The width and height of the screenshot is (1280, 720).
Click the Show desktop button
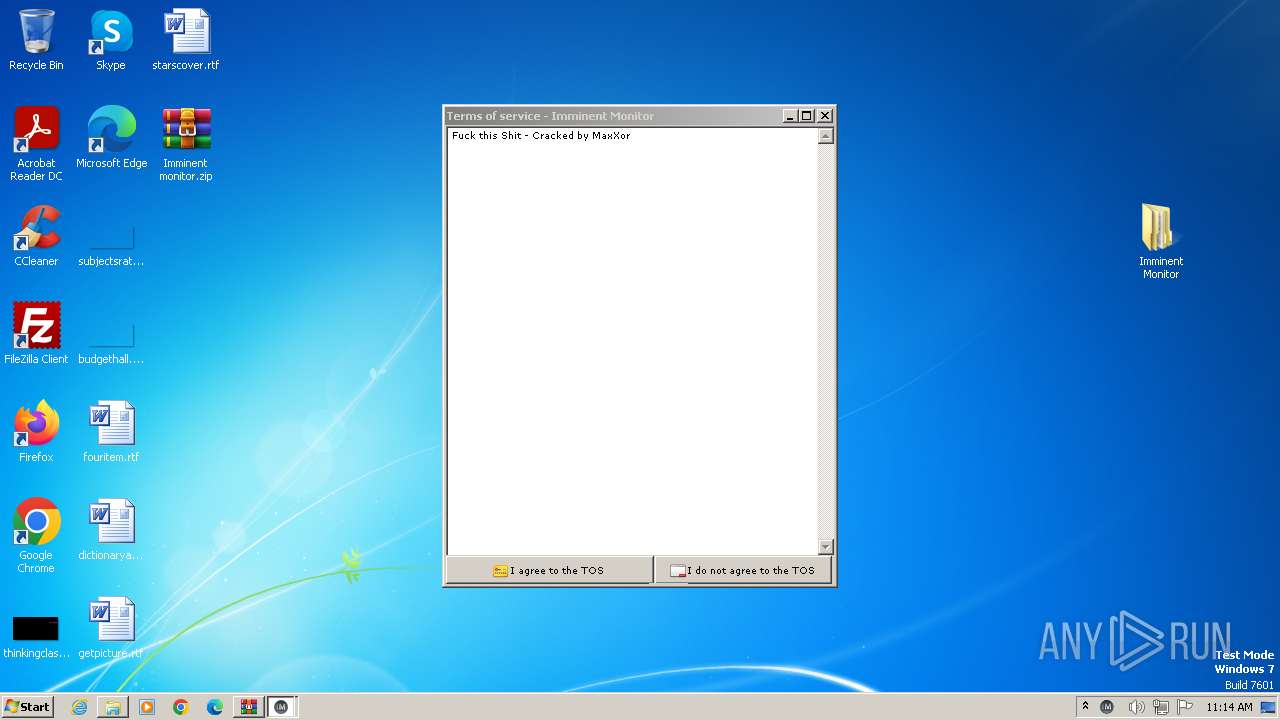(x=1268, y=707)
